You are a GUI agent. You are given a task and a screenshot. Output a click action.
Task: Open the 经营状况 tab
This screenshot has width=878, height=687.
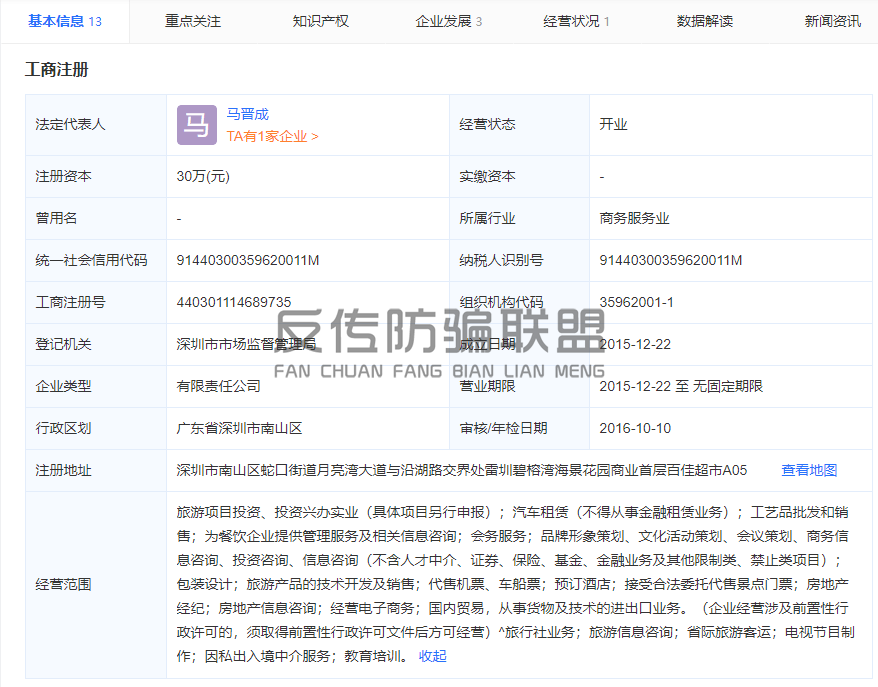[577, 21]
